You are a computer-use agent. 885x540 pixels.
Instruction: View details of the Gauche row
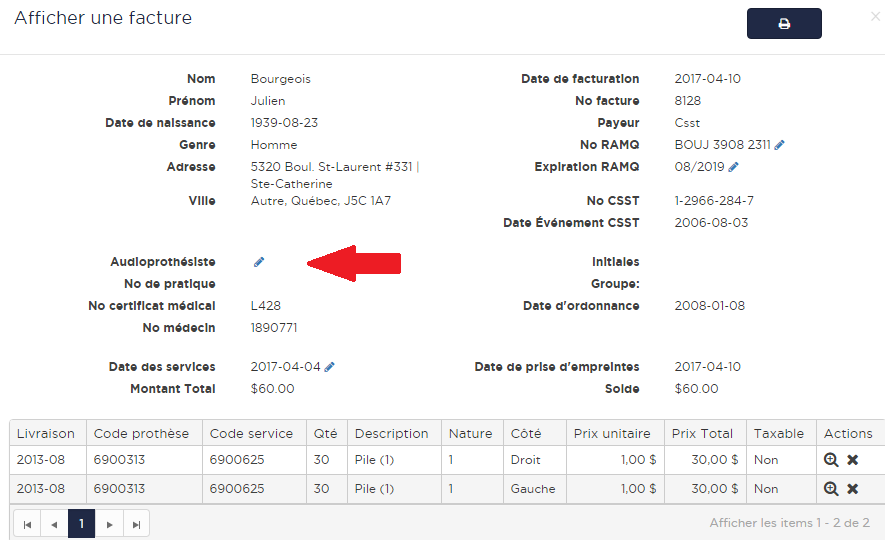(831, 489)
